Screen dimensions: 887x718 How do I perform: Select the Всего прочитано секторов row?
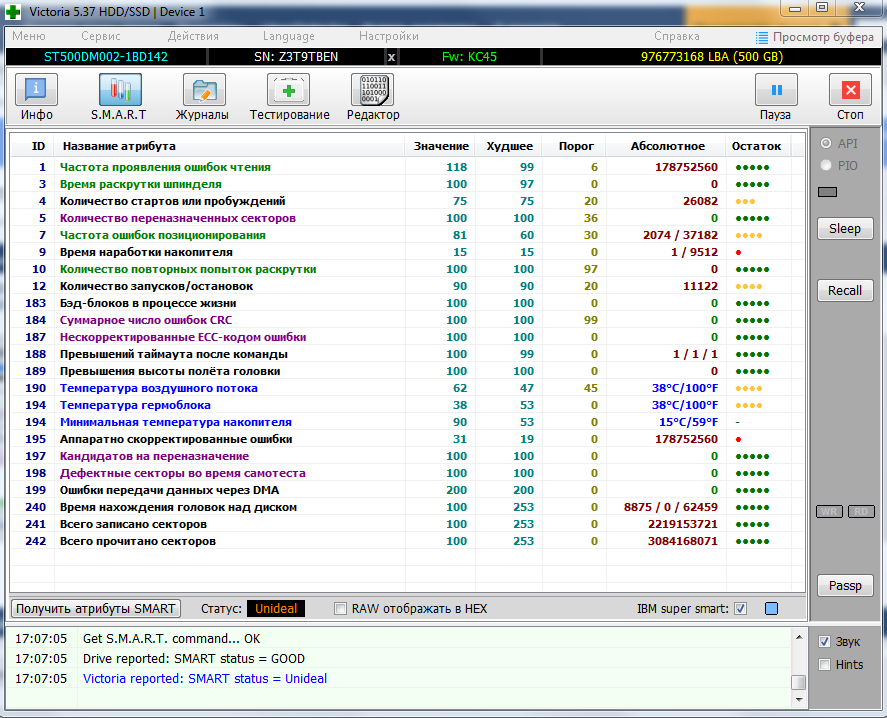tap(407, 541)
